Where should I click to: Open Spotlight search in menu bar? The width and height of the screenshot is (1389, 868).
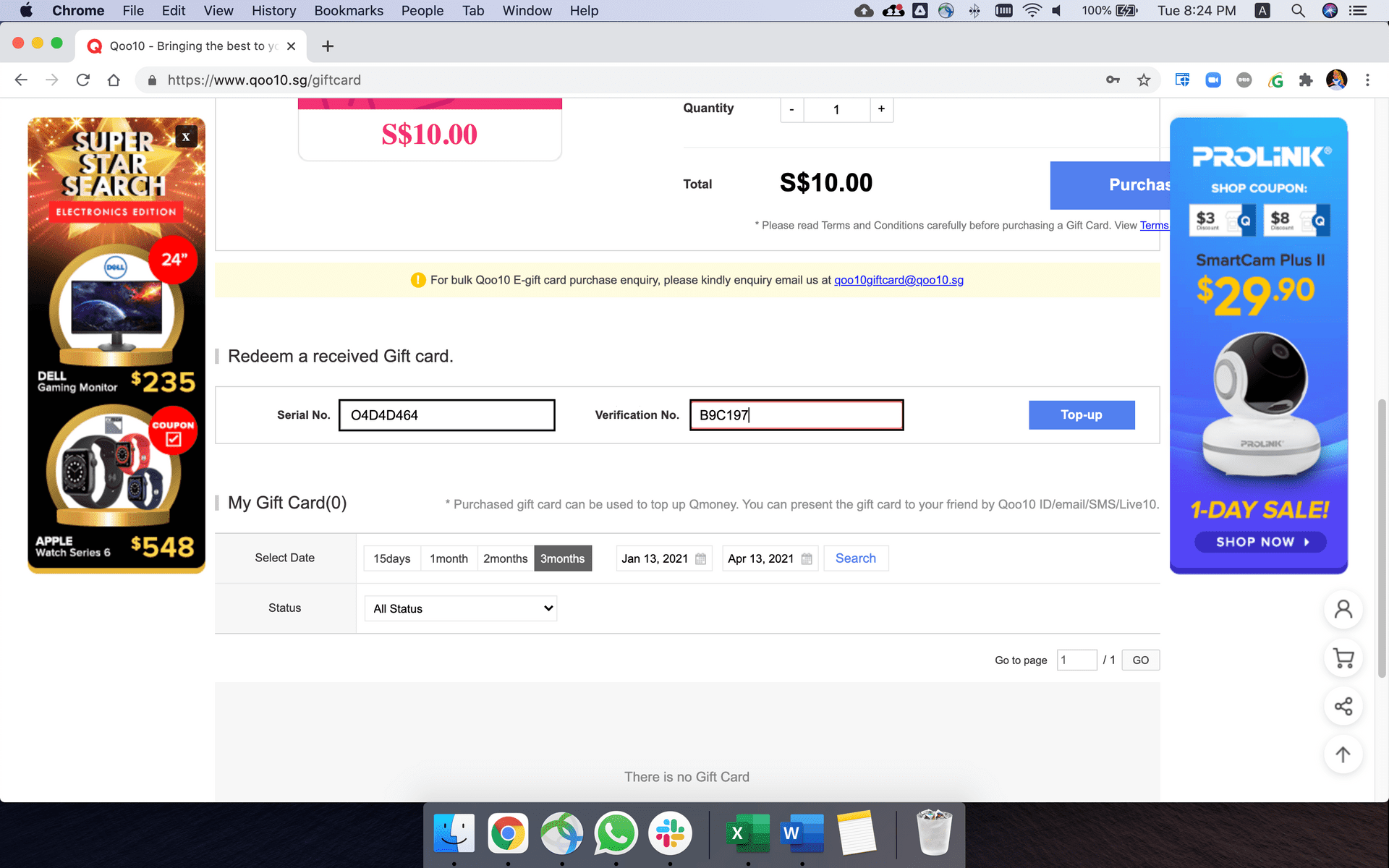click(1298, 11)
